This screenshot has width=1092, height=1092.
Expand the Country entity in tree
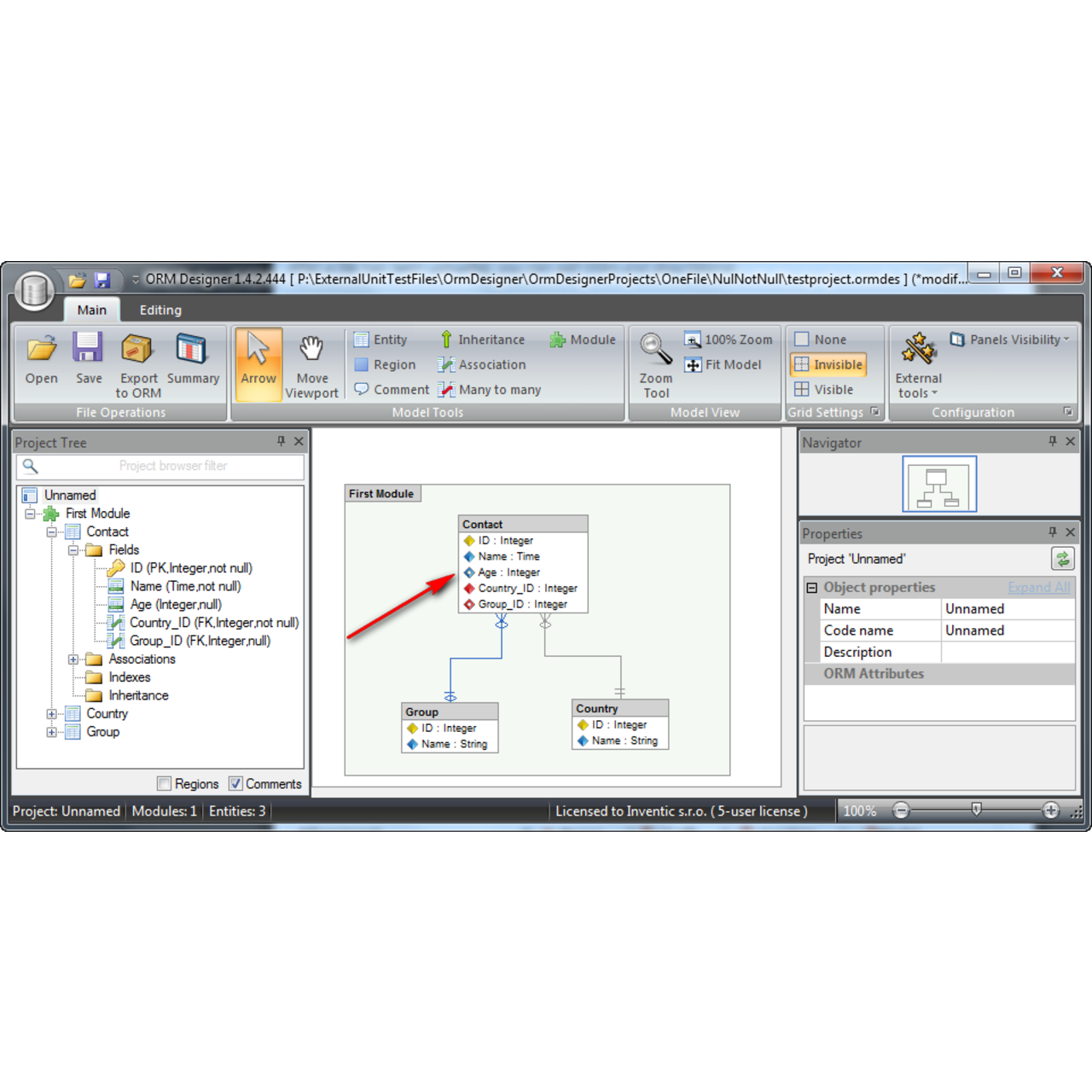coord(52,714)
